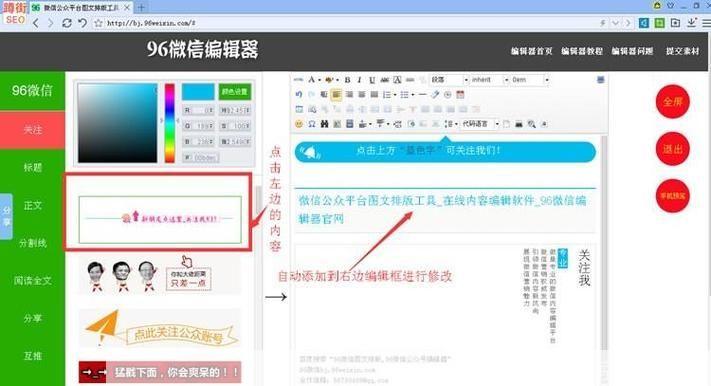Click the table insert icon in third row

[x=299, y=109]
